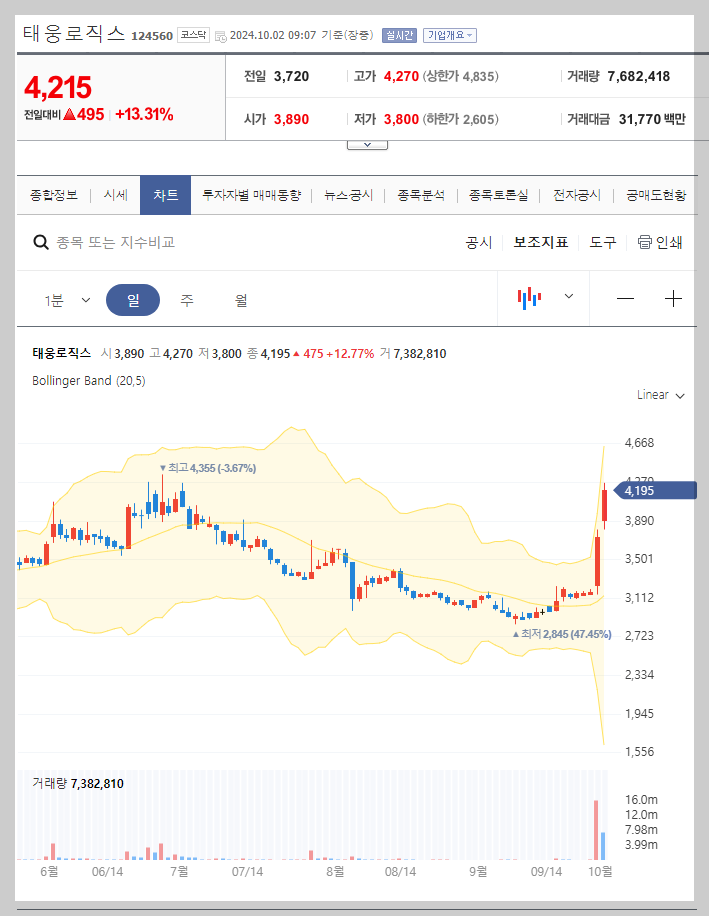The image size is (709, 916).
Task: Open the Linear scale dropdown
Action: 659,395
